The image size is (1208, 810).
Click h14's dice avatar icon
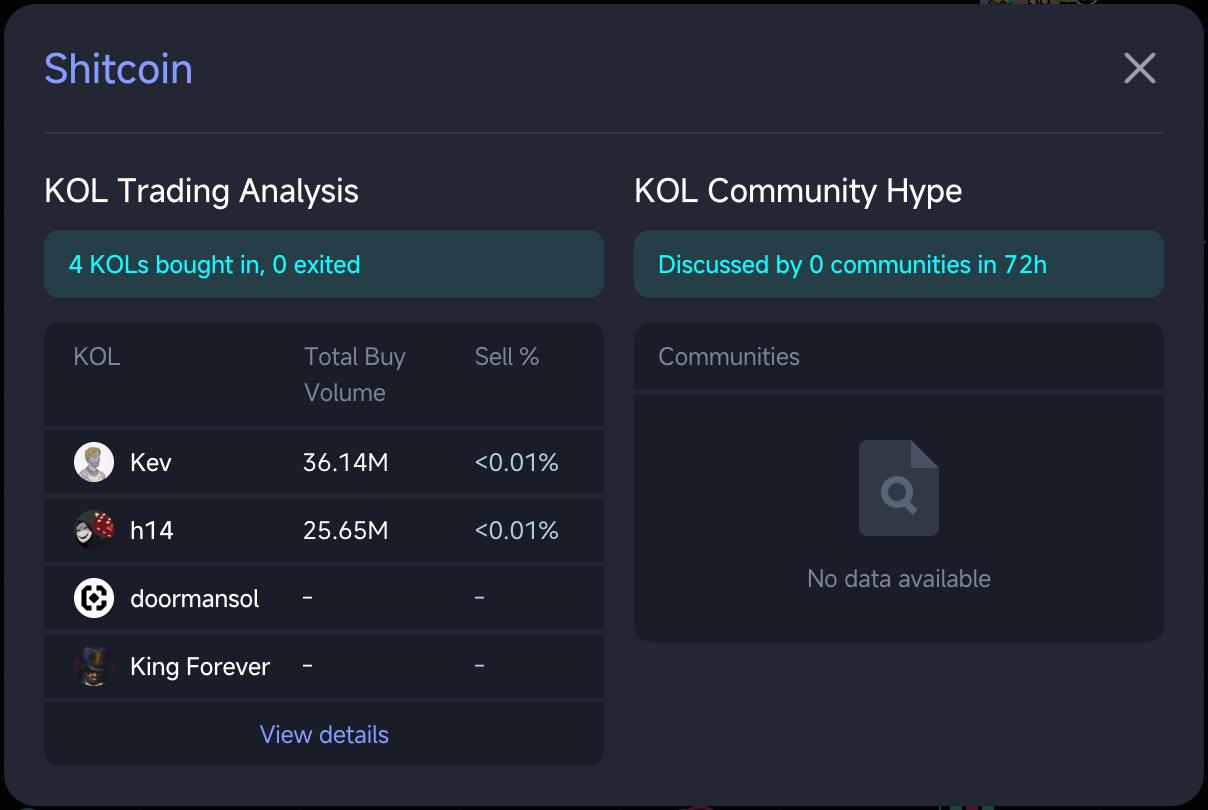click(94, 530)
